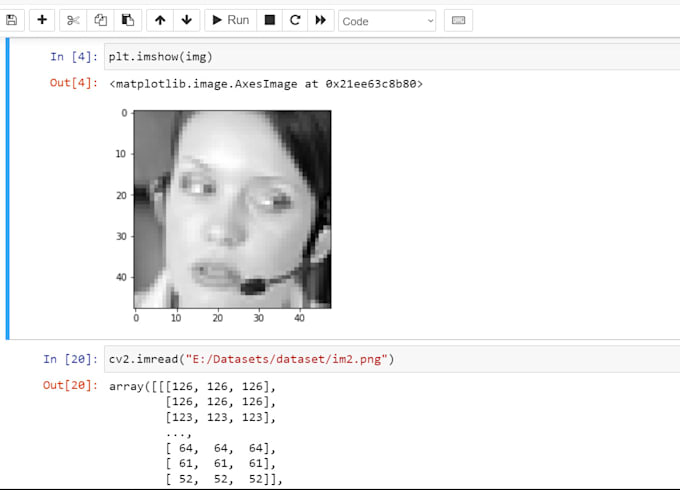Select the array row [ 64, 64, 64]
Image resolution: width=680 pixels, height=490 pixels.
point(220,448)
